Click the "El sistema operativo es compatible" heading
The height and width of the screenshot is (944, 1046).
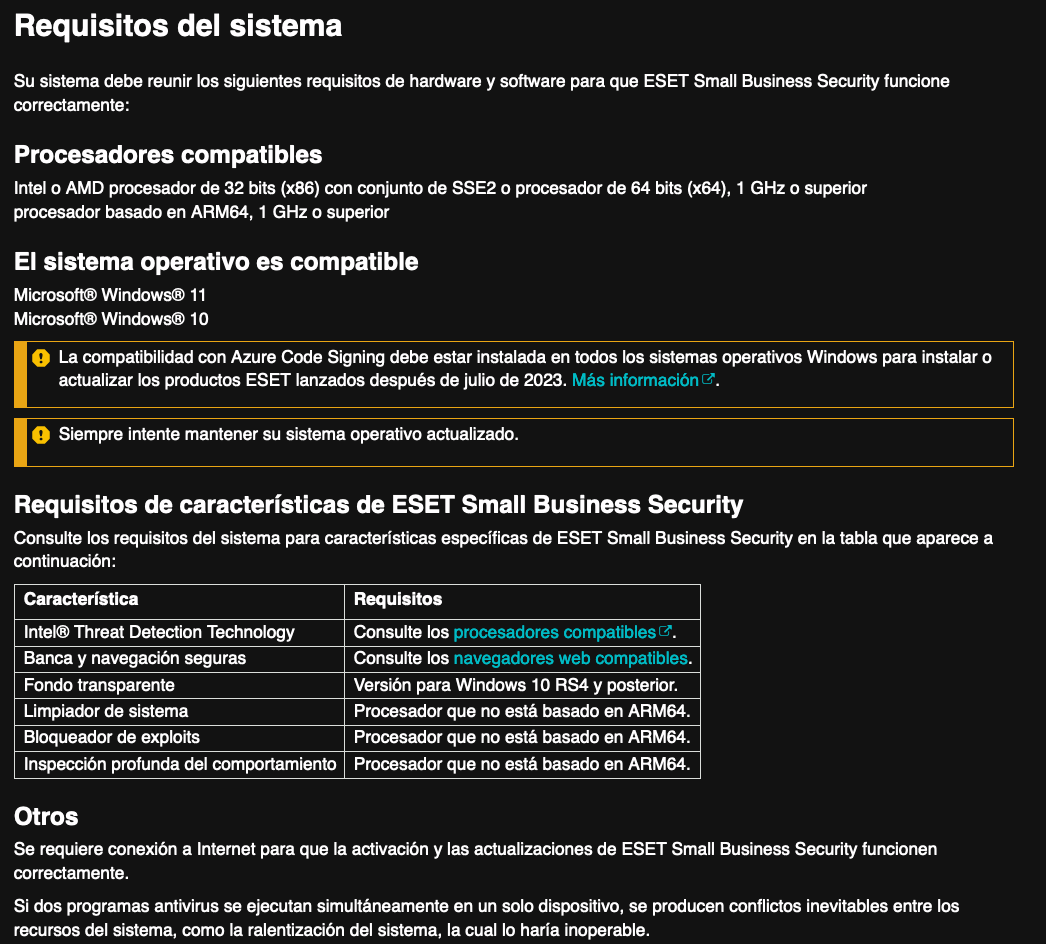pyautogui.click(x=216, y=262)
